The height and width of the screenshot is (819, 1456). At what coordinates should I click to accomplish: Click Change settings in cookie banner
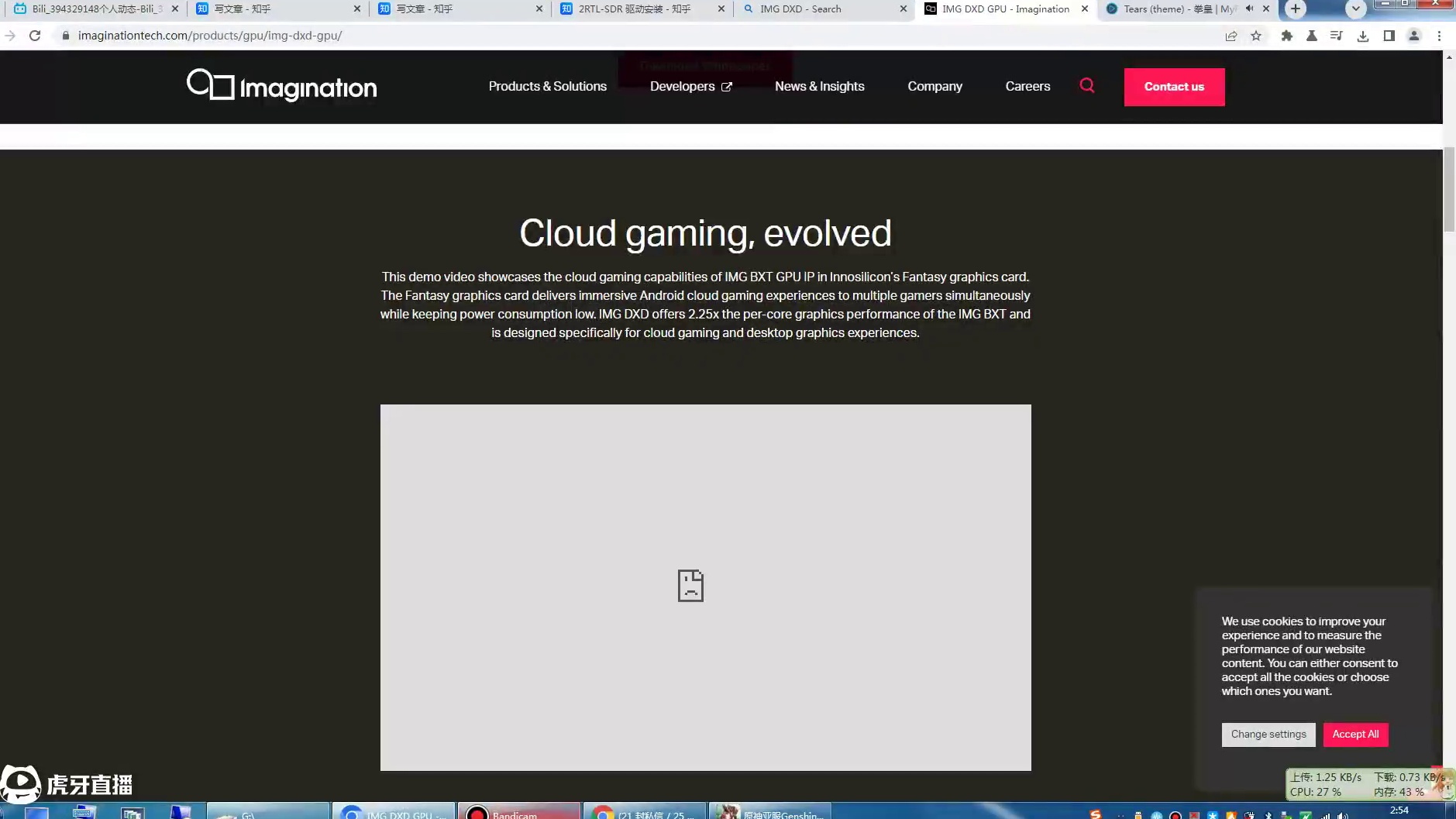[x=1268, y=735]
